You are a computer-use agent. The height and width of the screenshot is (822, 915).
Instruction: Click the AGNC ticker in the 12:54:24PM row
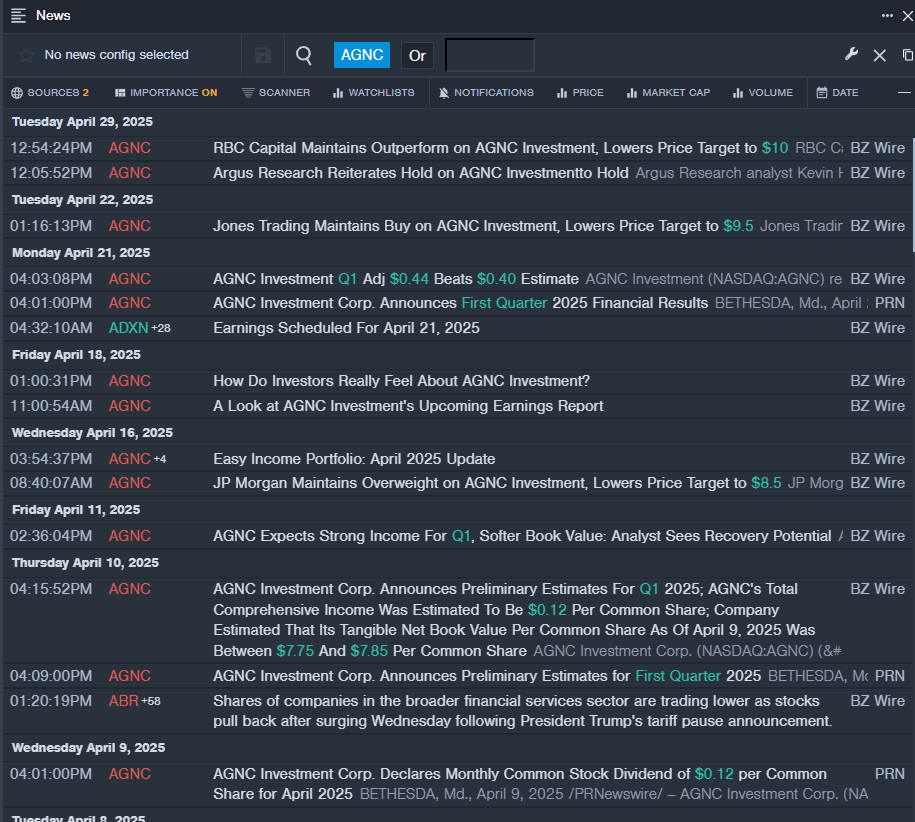coord(130,148)
